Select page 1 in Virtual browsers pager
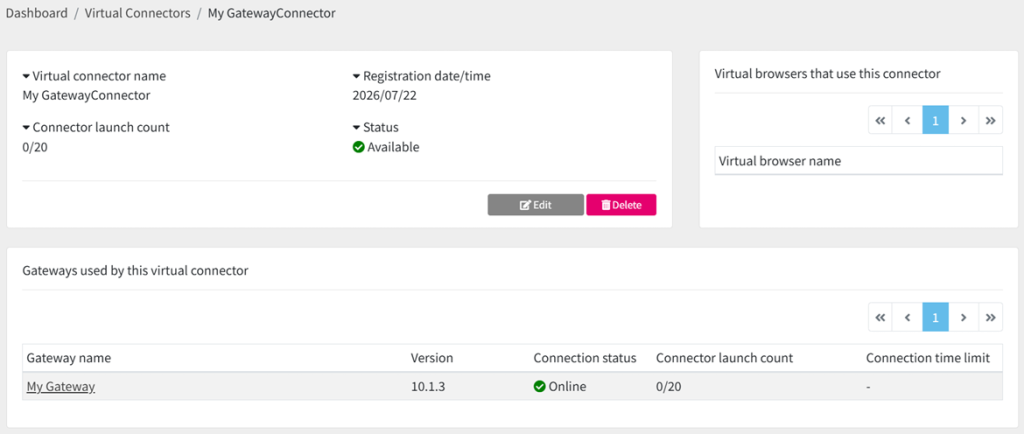Screen dimensions: 1024x434 click(935, 121)
